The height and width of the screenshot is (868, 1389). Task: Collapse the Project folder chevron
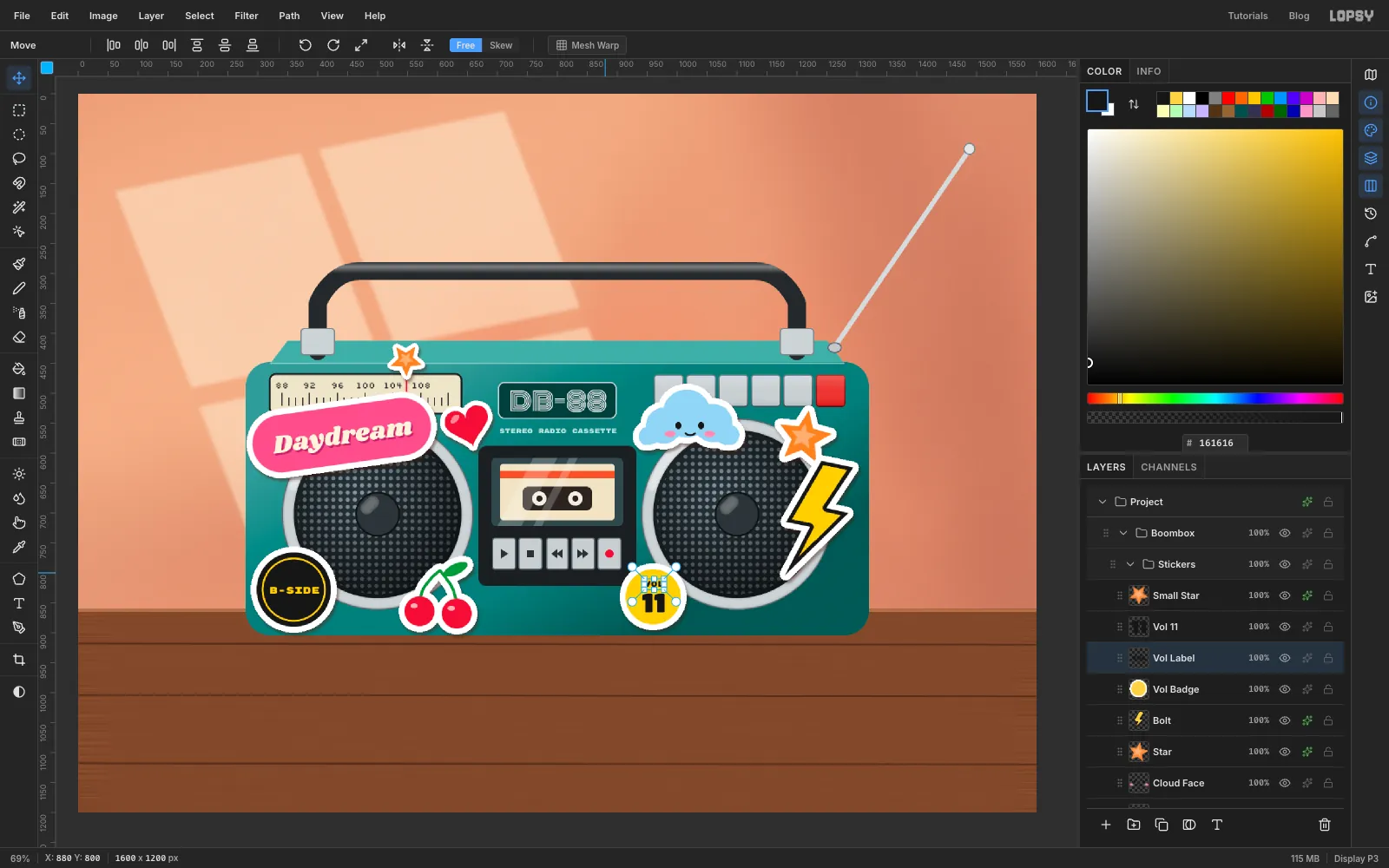1103,502
